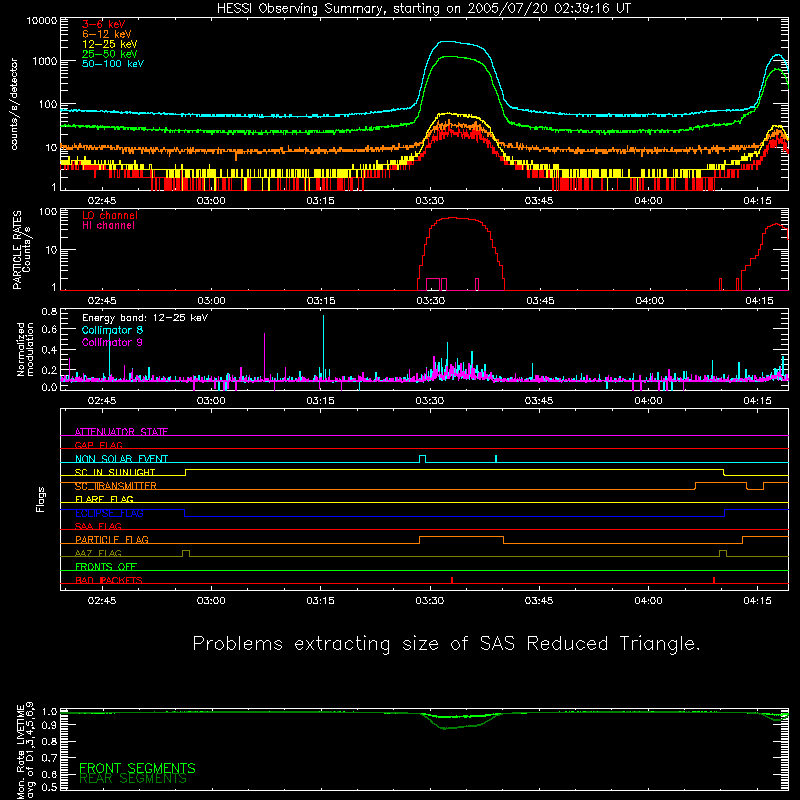Click the SC_TRANSMITTER flag label

tap(116, 486)
